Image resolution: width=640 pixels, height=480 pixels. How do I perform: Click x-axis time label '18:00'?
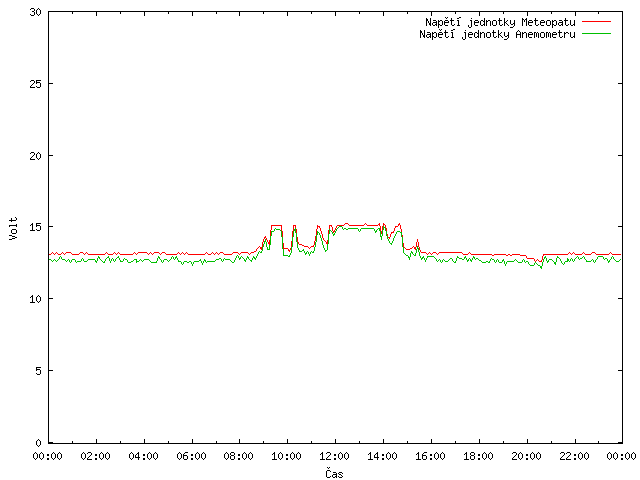478,456
